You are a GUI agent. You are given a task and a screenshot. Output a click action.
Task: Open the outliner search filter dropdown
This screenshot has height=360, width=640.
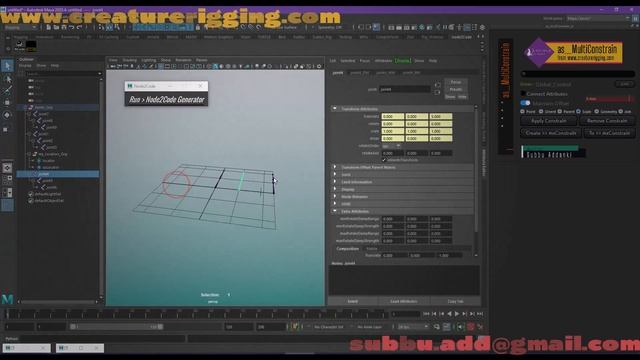pos(100,74)
